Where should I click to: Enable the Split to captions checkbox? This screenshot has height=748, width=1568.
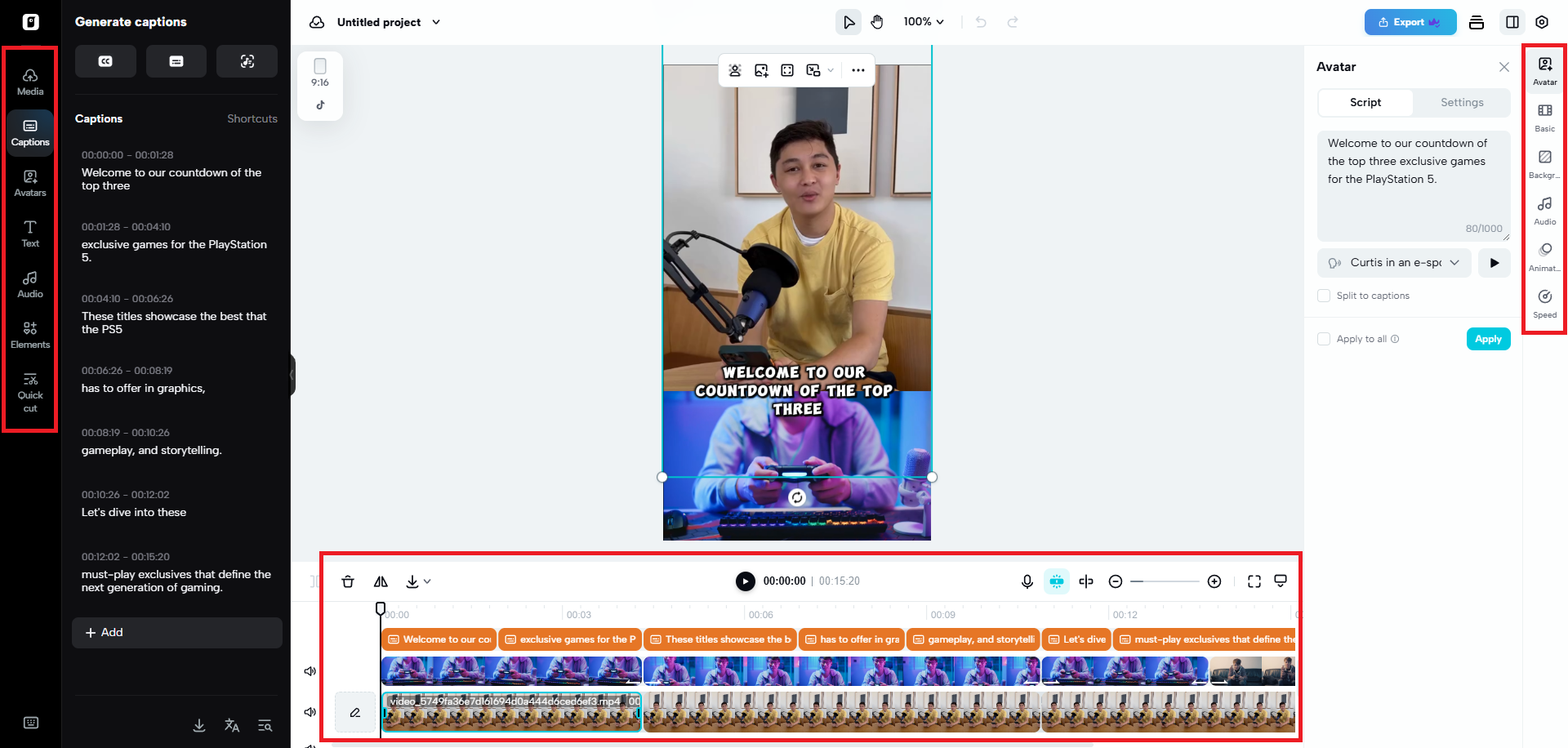click(1324, 296)
